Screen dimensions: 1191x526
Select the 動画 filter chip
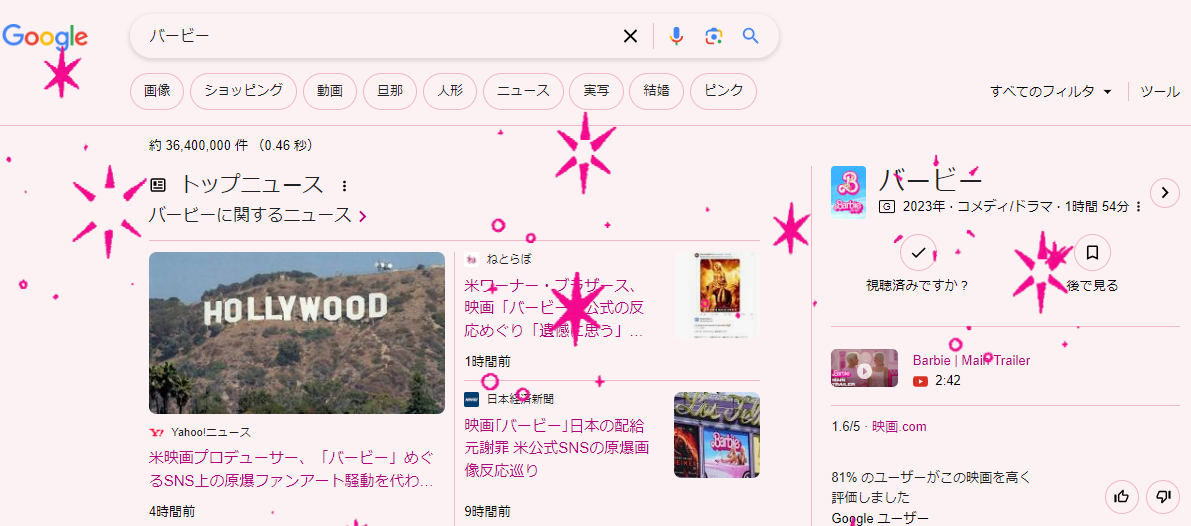330,92
